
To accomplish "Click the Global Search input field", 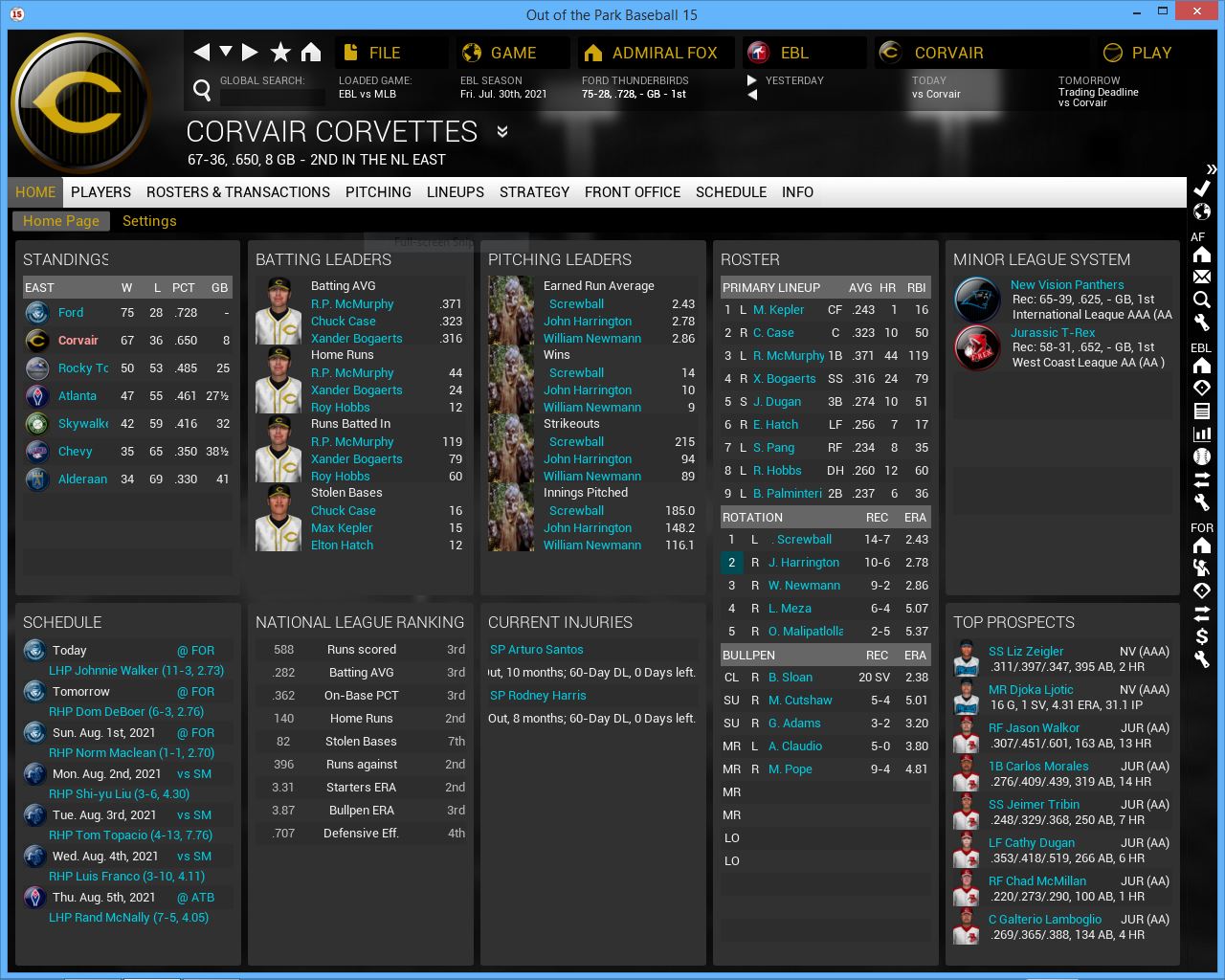I will [x=273, y=97].
